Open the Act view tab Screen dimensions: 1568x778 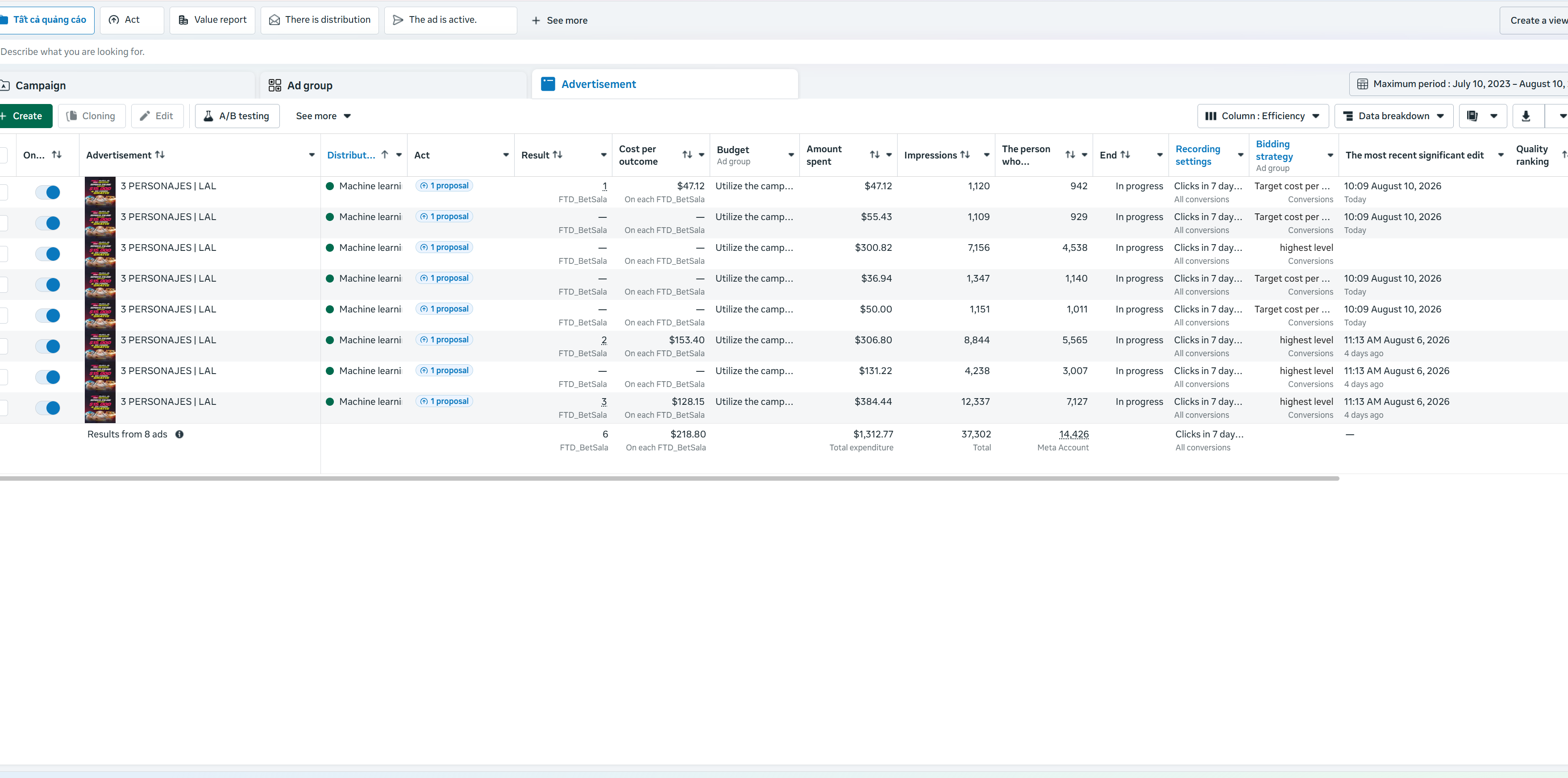tap(132, 20)
